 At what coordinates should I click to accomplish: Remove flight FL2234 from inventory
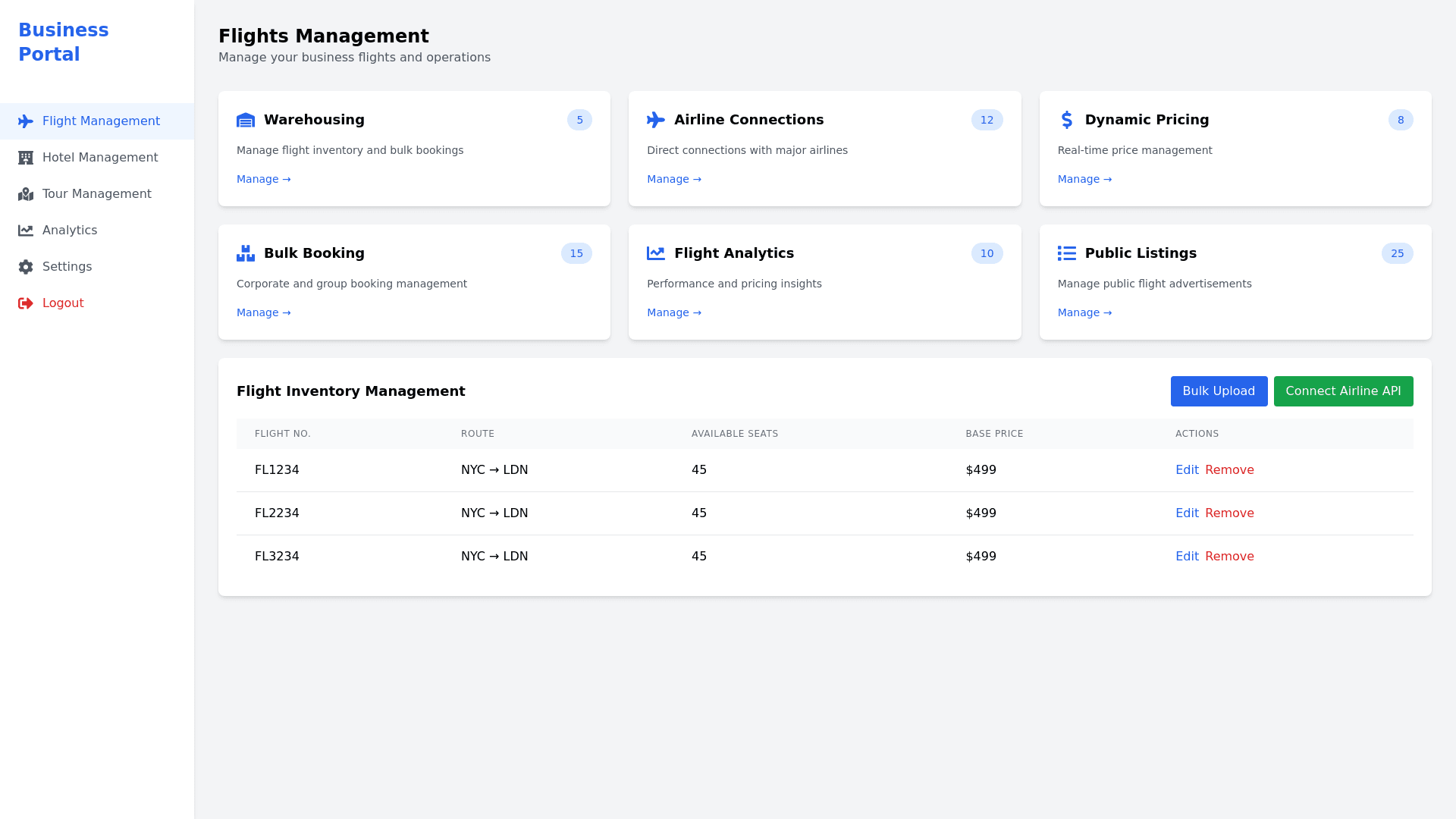[1229, 513]
